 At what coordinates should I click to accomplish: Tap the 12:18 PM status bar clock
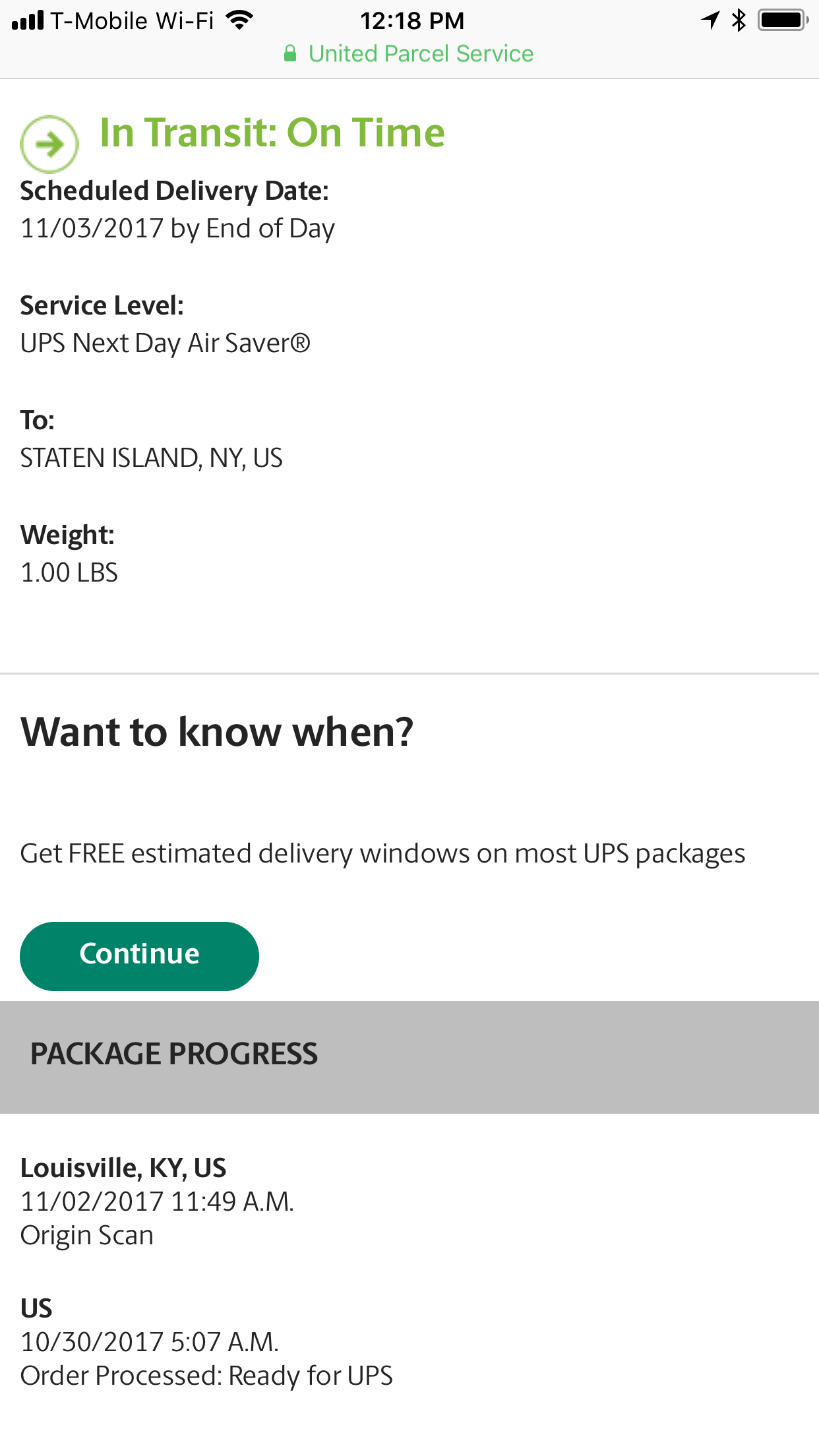[x=412, y=20]
